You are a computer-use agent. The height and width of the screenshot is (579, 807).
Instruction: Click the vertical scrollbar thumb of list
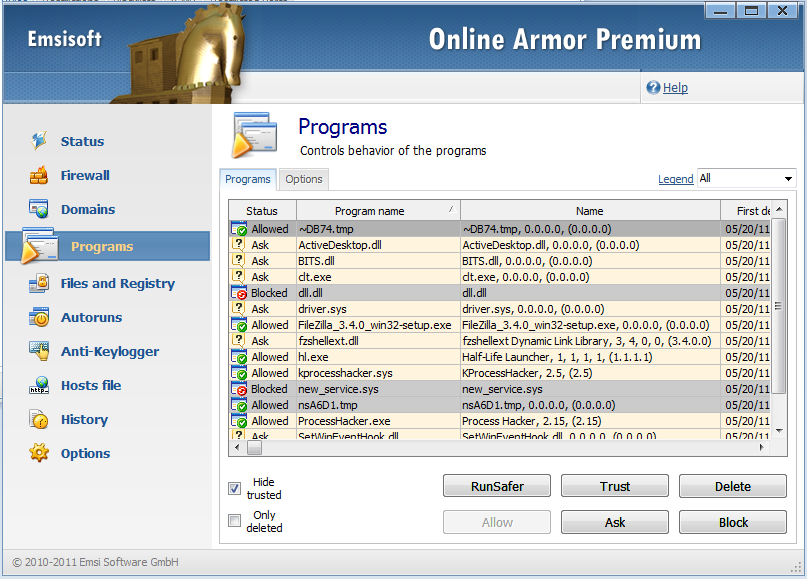point(779,306)
